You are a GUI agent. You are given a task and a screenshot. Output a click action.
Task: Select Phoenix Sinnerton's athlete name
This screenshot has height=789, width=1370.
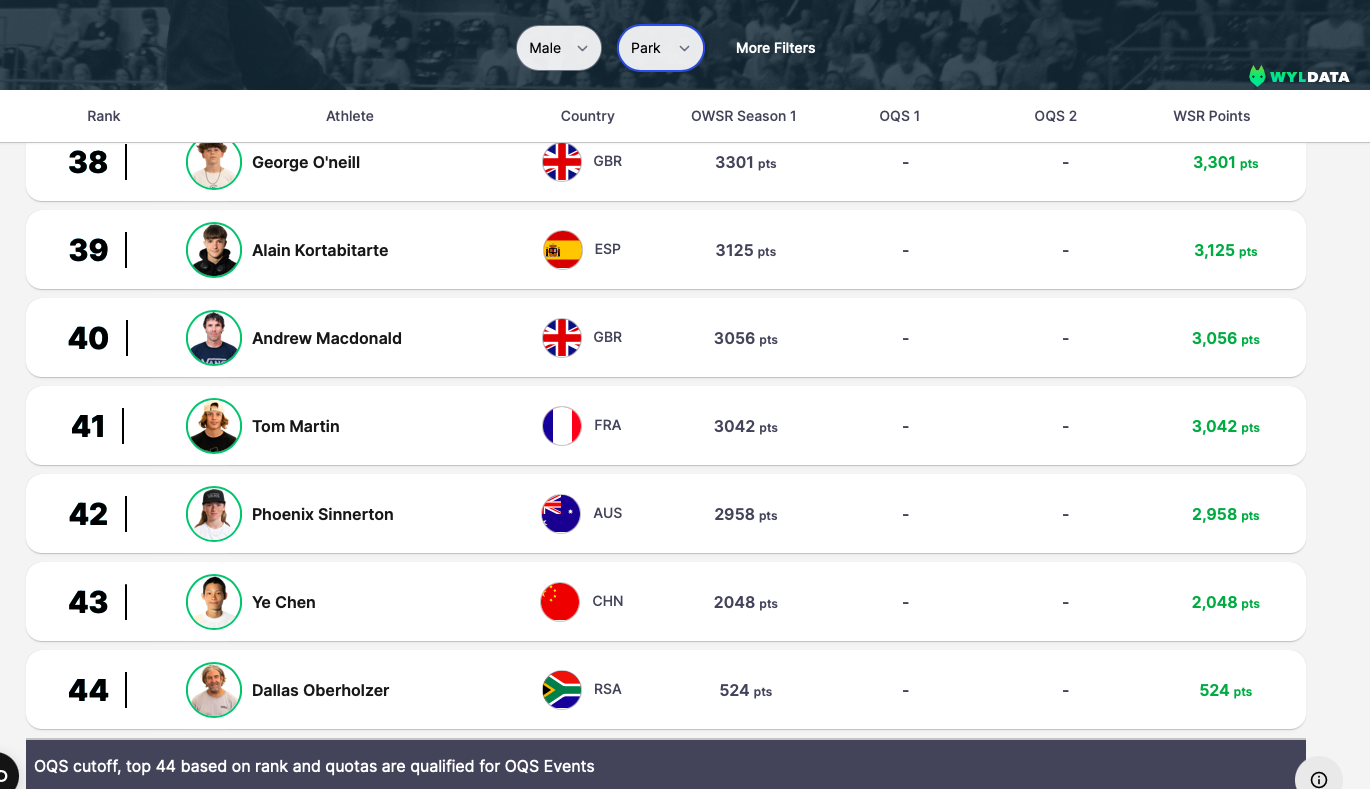(x=322, y=514)
